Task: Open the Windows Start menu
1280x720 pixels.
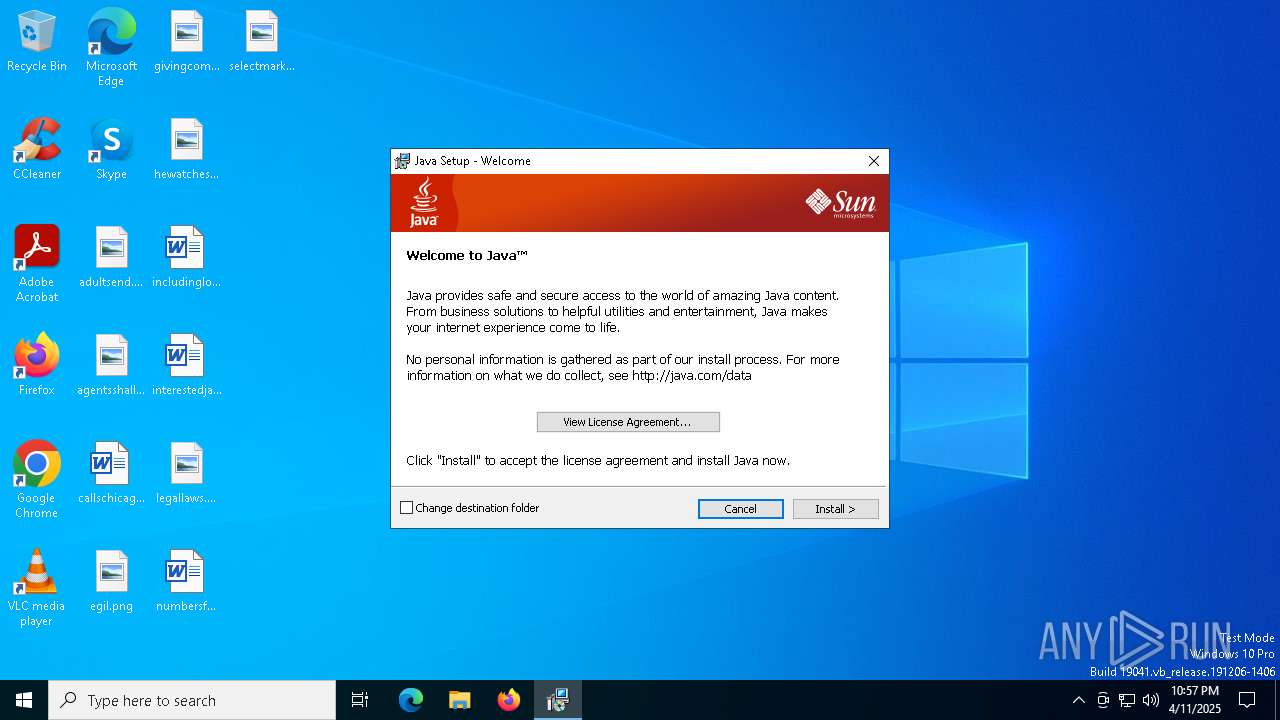Action: [x=24, y=700]
